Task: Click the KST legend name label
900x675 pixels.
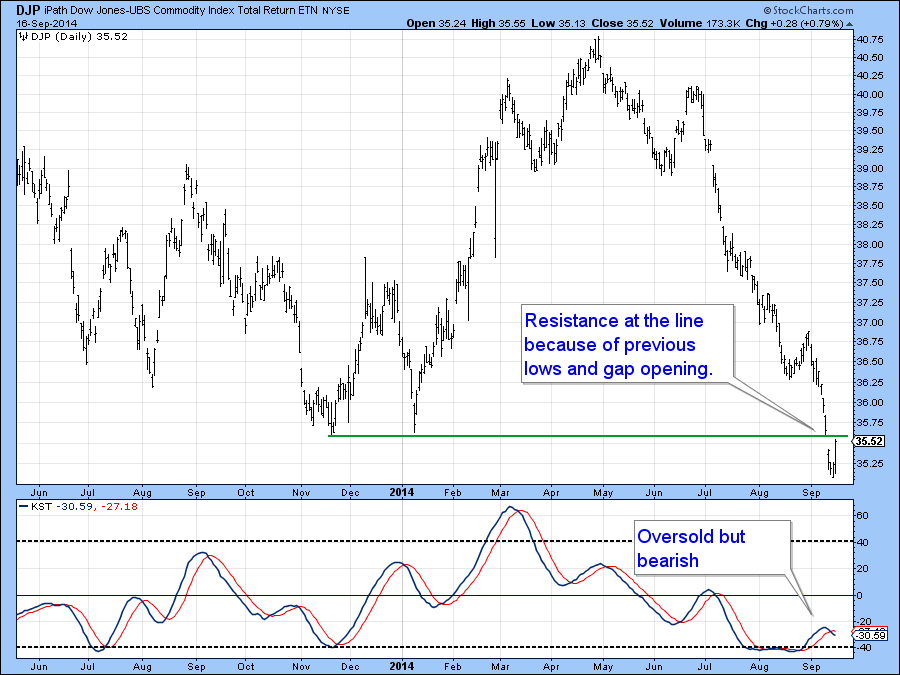Action: coord(41,507)
